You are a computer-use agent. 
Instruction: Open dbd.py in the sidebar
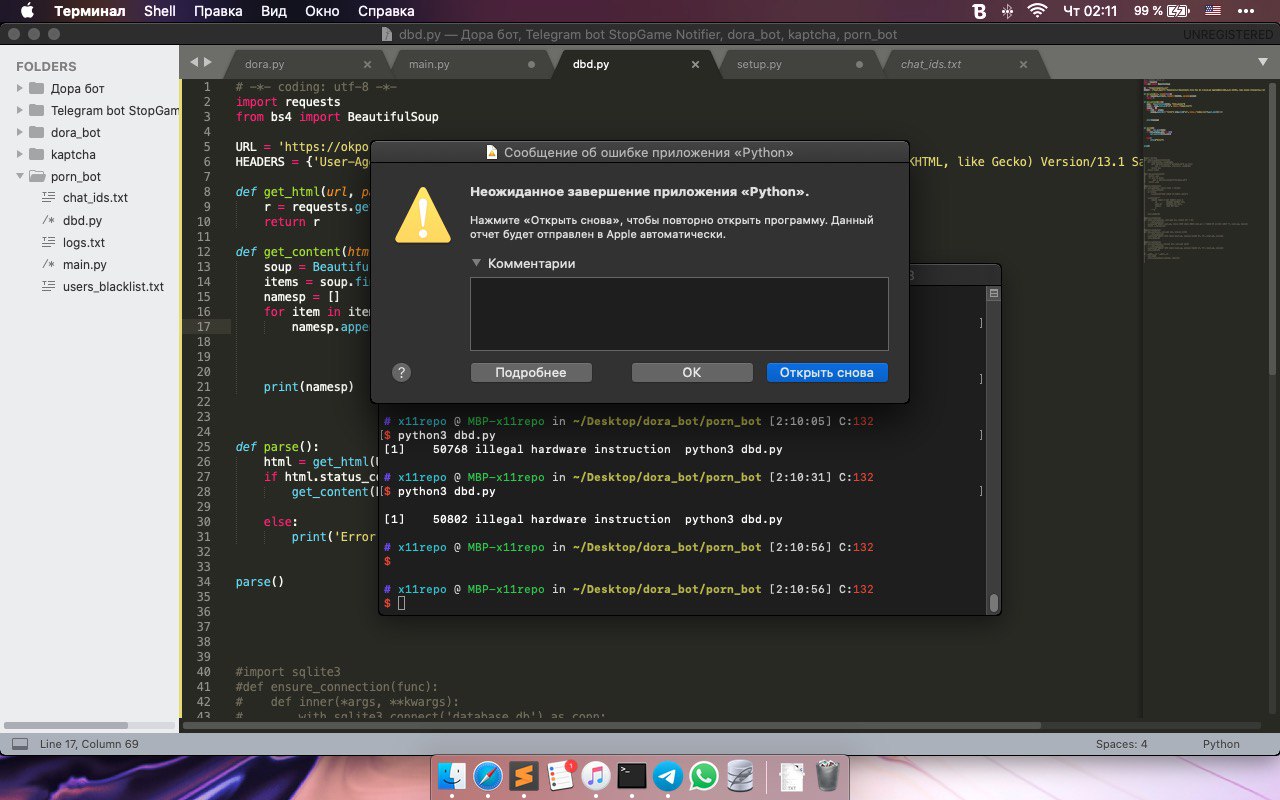click(x=82, y=220)
